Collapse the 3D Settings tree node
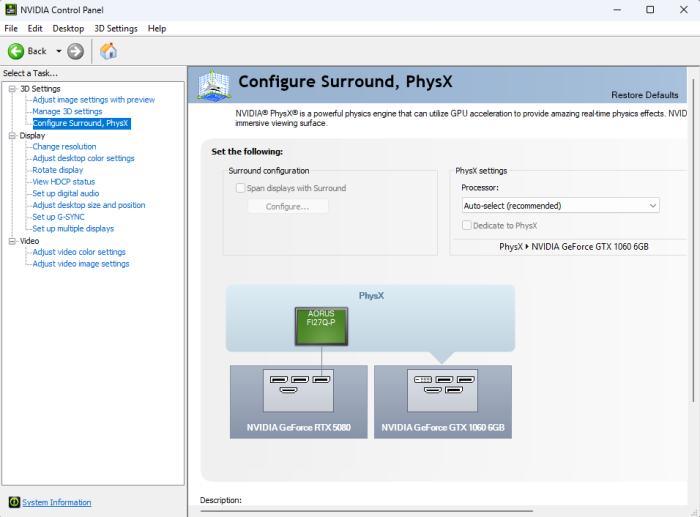Image resolution: width=700 pixels, height=517 pixels. click(12, 89)
